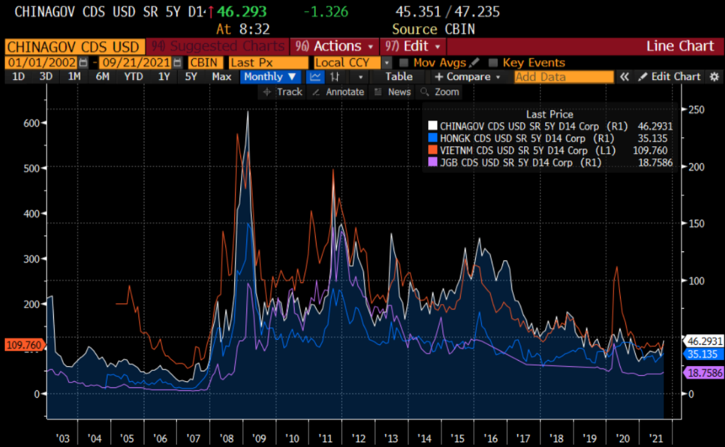Screen dimensions: 725x447
Task: Open the Actions menu
Action: (x=334, y=46)
